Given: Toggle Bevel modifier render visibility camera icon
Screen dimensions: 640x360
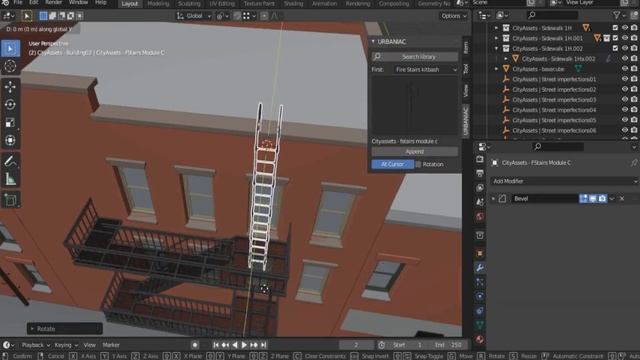Looking at the screenshot, I should coord(602,199).
